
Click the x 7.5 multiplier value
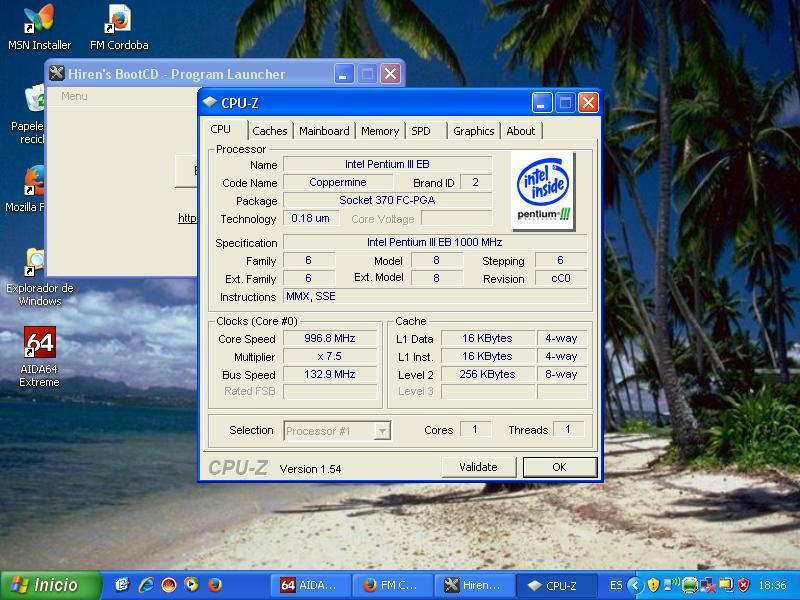(x=330, y=356)
